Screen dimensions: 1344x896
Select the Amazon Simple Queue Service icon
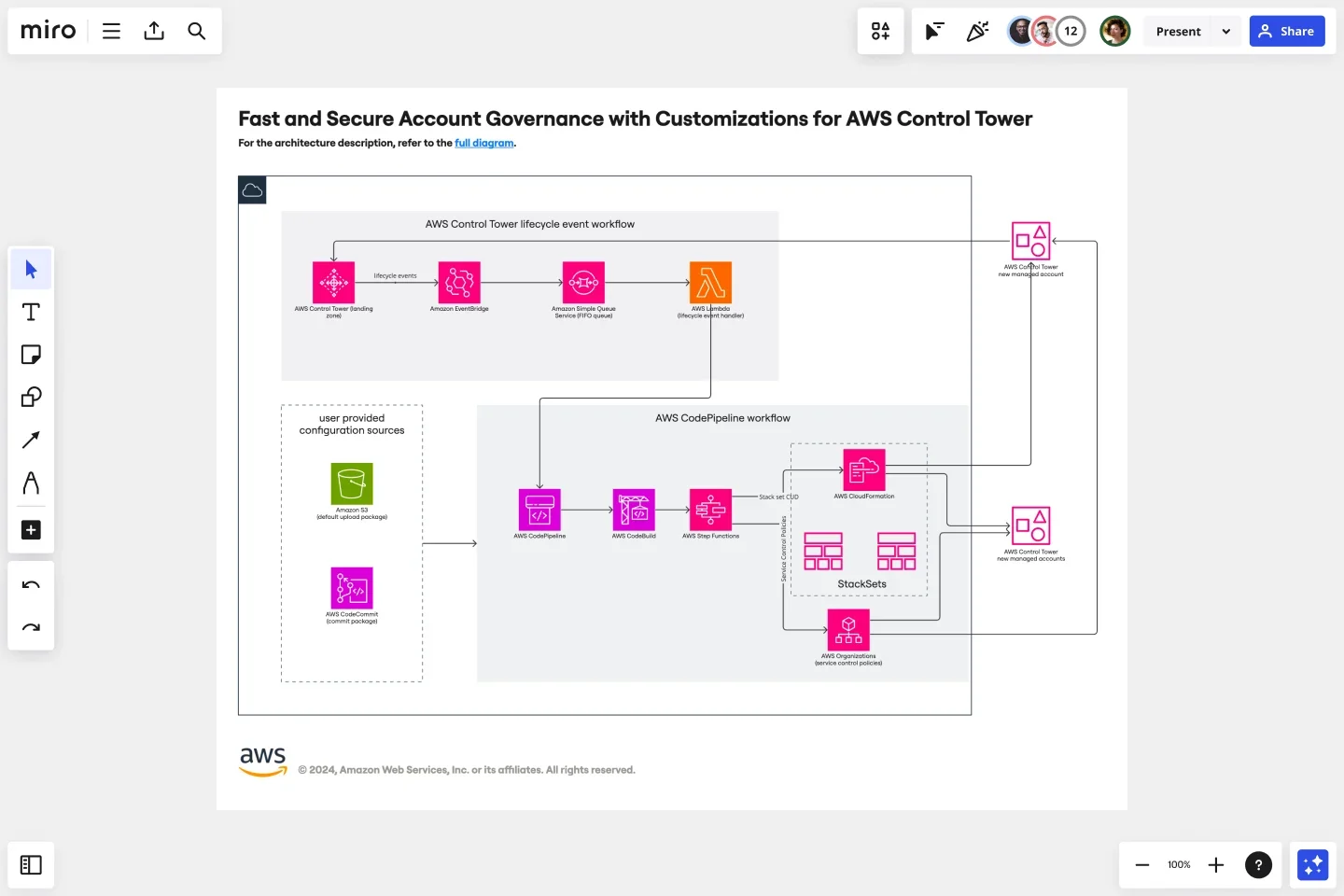[x=583, y=282]
